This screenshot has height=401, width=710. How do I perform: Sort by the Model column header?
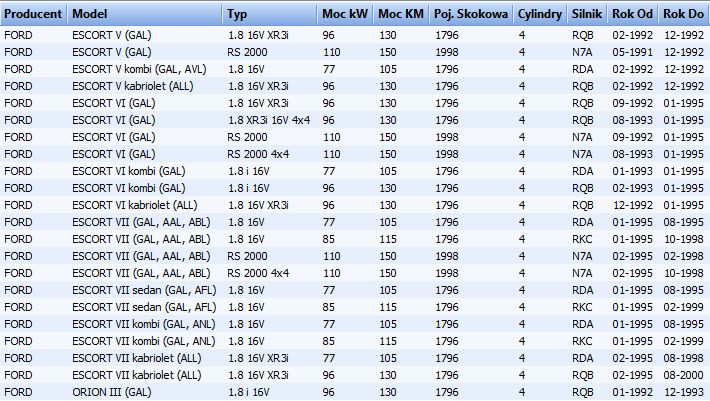pyautogui.click(x=144, y=14)
